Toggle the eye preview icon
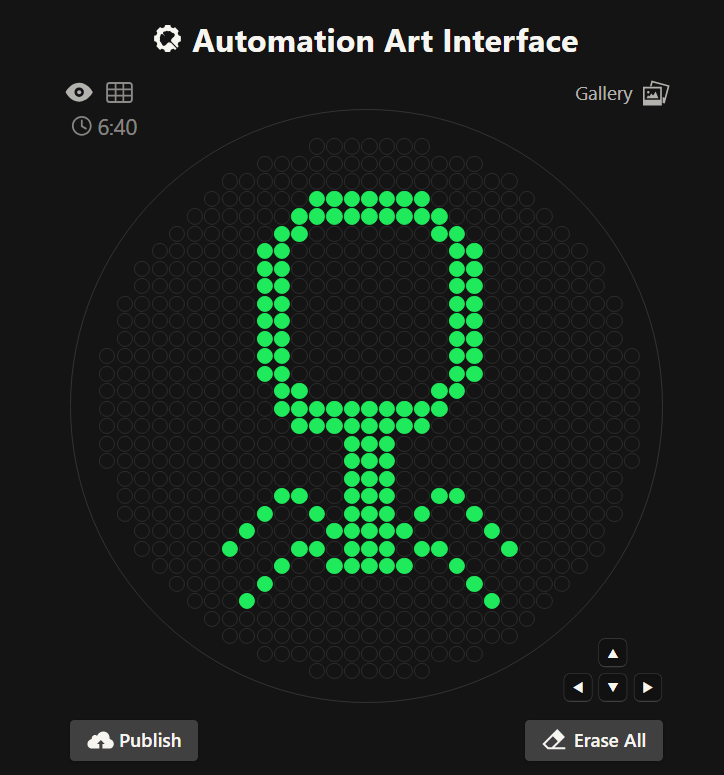The width and height of the screenshot is (724, 775). (79, 93)
